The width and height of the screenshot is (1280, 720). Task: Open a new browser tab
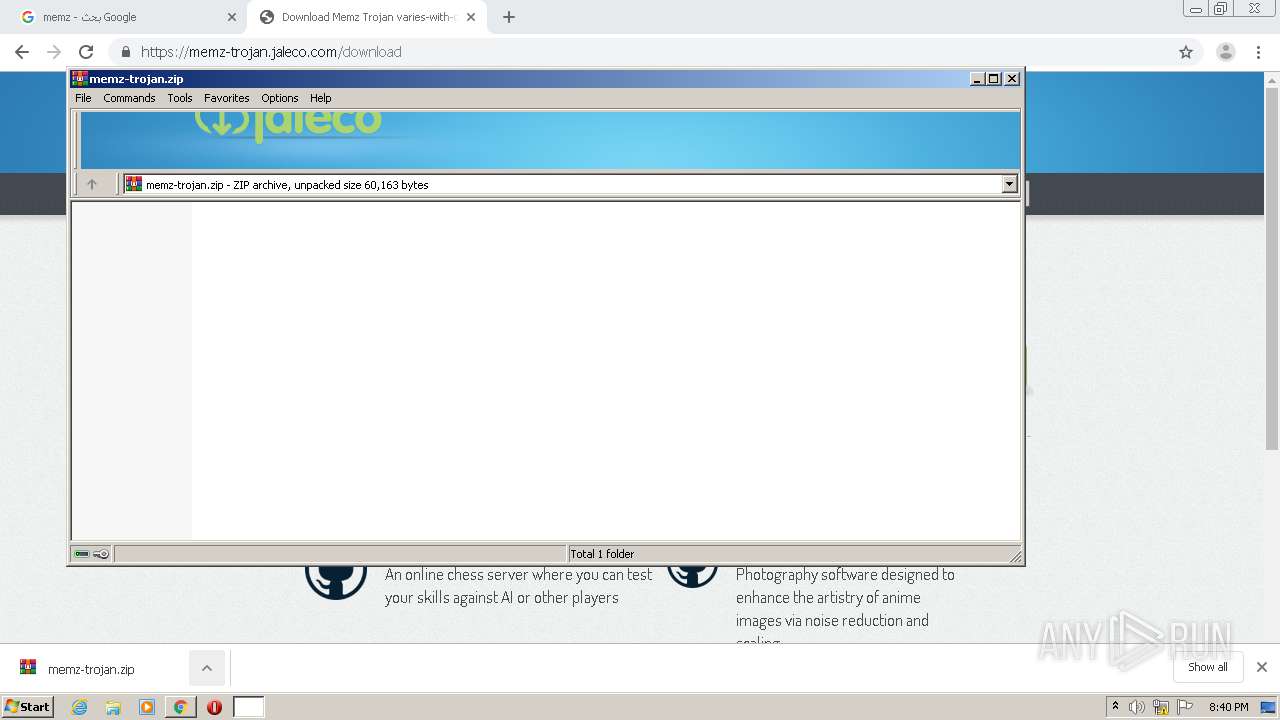pos(509,17)
